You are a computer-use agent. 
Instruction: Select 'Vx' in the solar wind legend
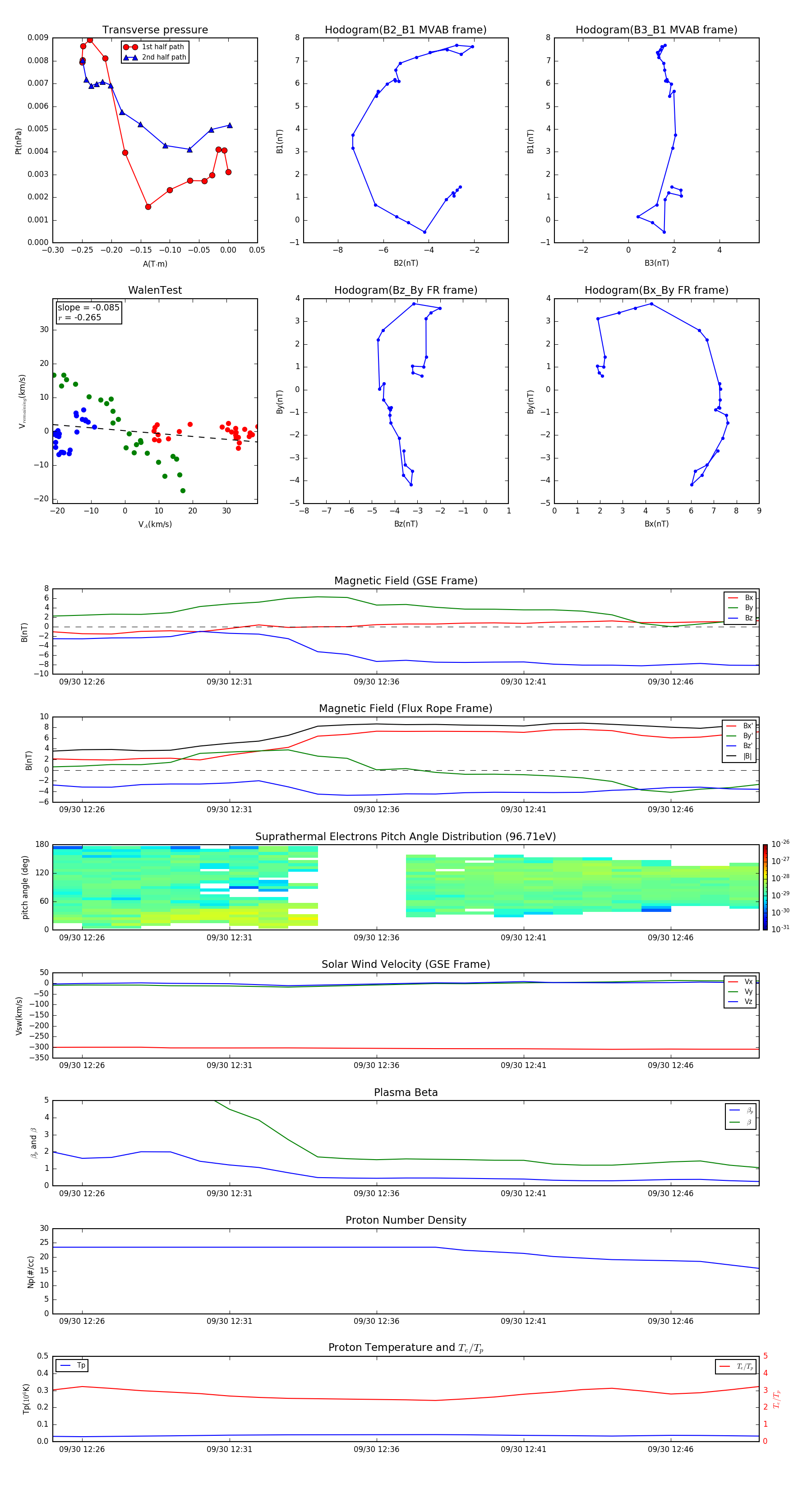(741, 981)
